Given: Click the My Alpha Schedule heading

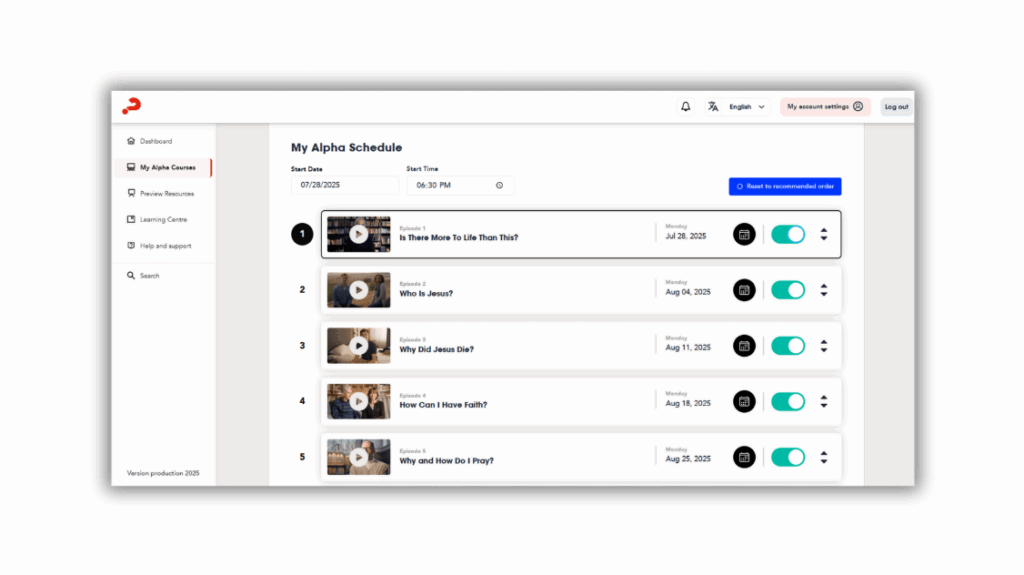Looking at the screenshot, I should click(346, 148).
